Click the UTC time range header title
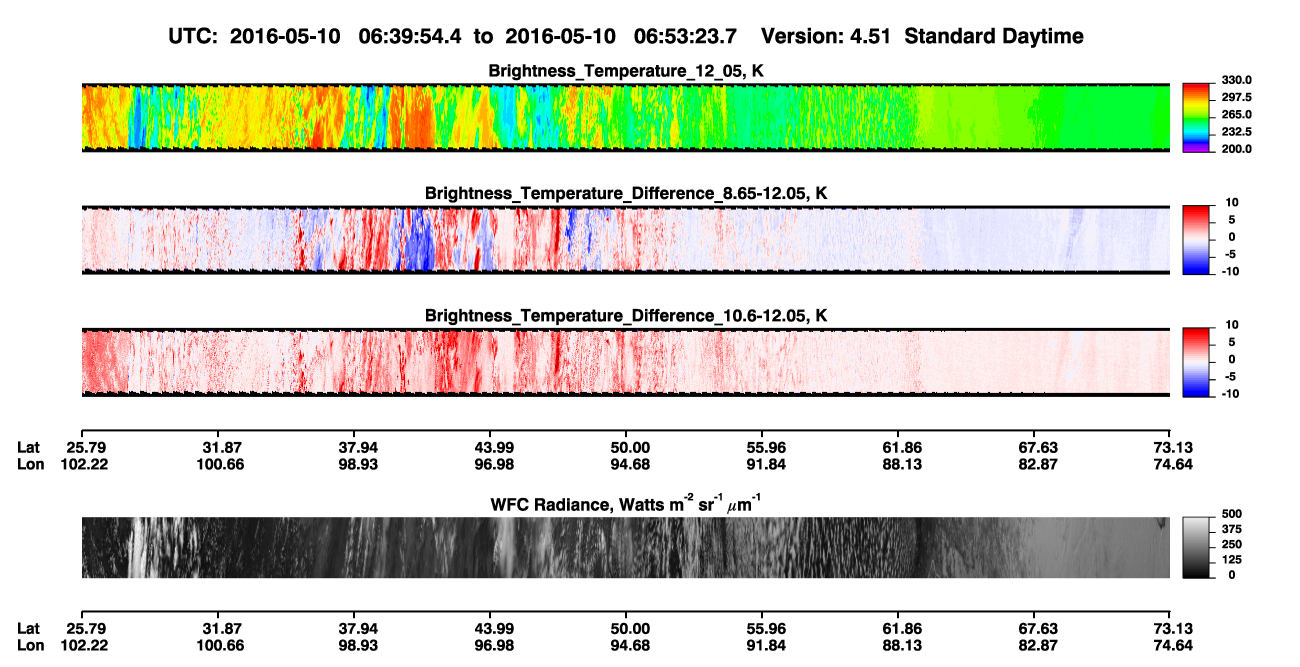This screenshot has height=667, width=1300. 625,36
